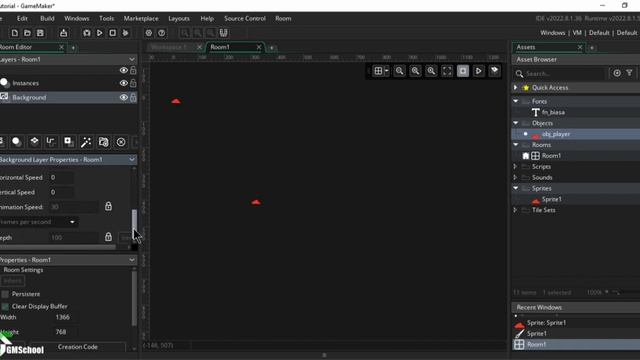Expand the Quick Access group
Image resolution: width=640 pixels, height=360 pixels.
point(515,87)
